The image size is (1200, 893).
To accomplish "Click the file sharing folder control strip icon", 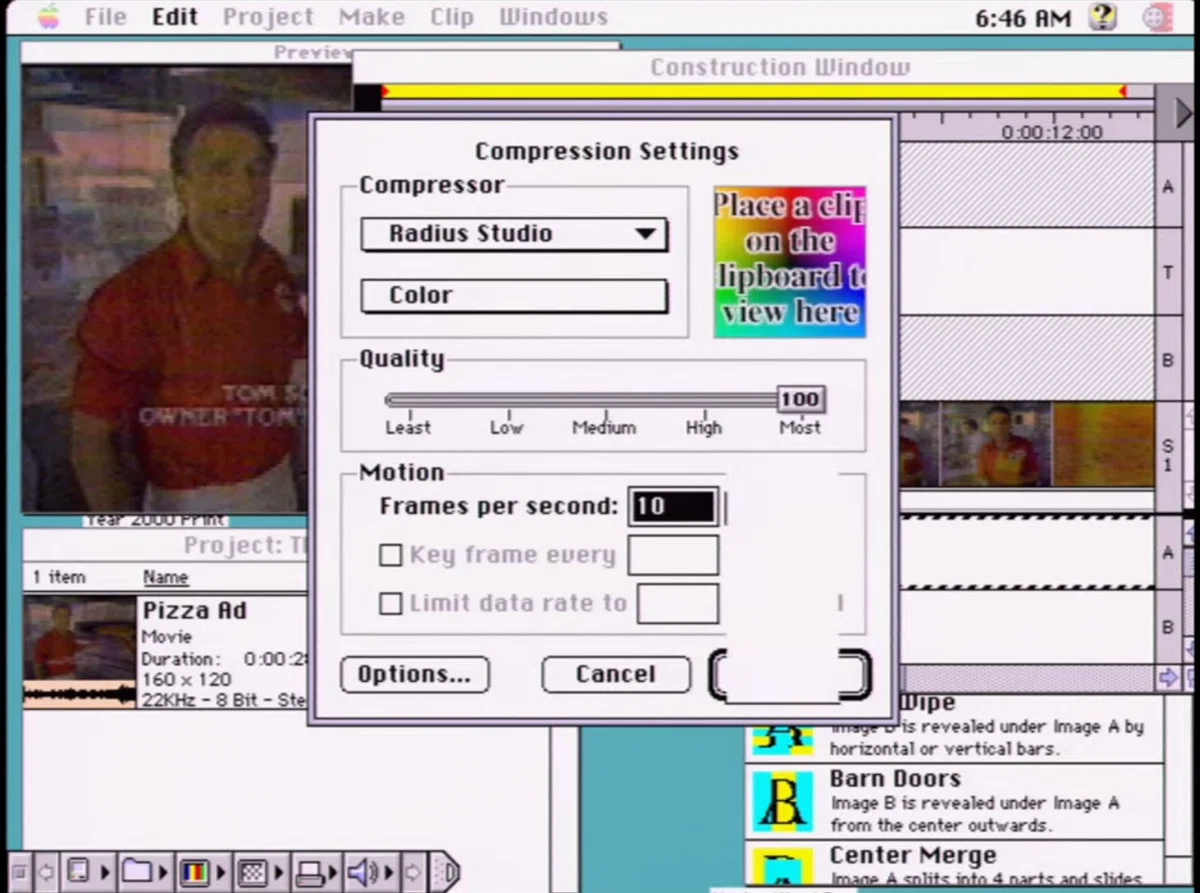I will 136,870.
